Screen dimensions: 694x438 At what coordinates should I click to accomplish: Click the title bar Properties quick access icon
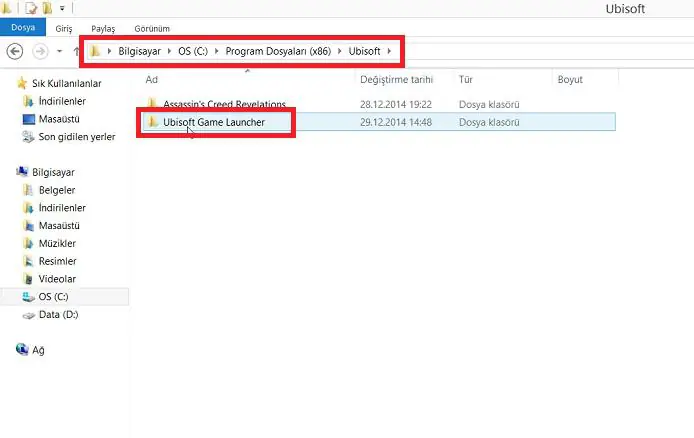31,8
